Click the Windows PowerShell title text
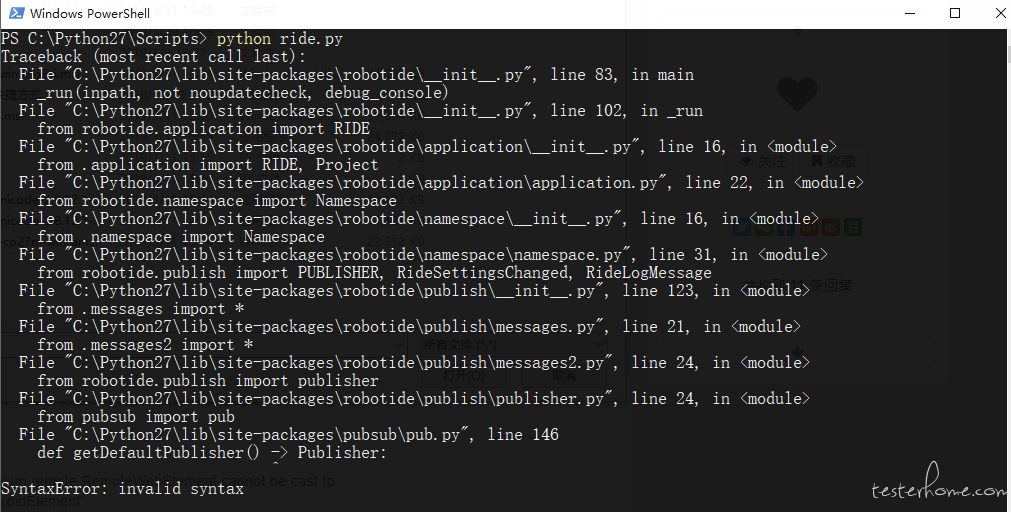Viewport: 1011px width, 512px height. [x=90, y=13]
